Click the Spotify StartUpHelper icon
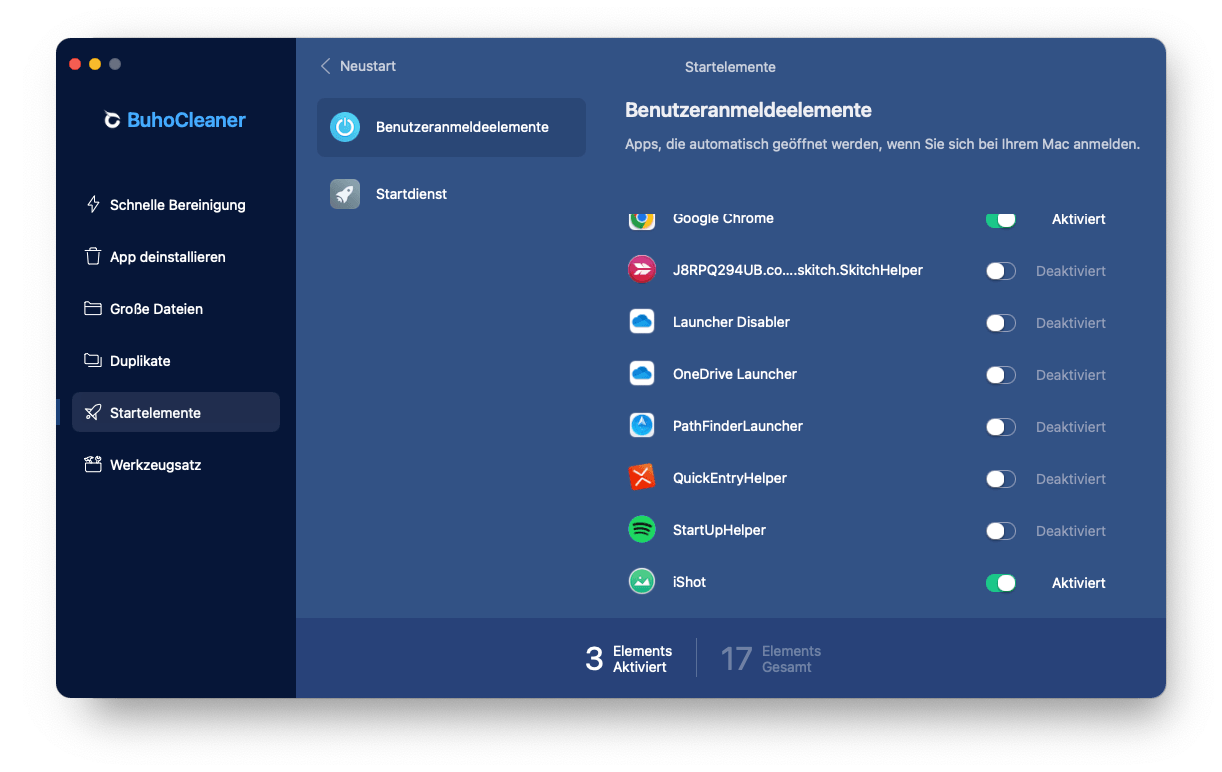The width and height of the screenshot is (1222, 772). pos(641,530)
